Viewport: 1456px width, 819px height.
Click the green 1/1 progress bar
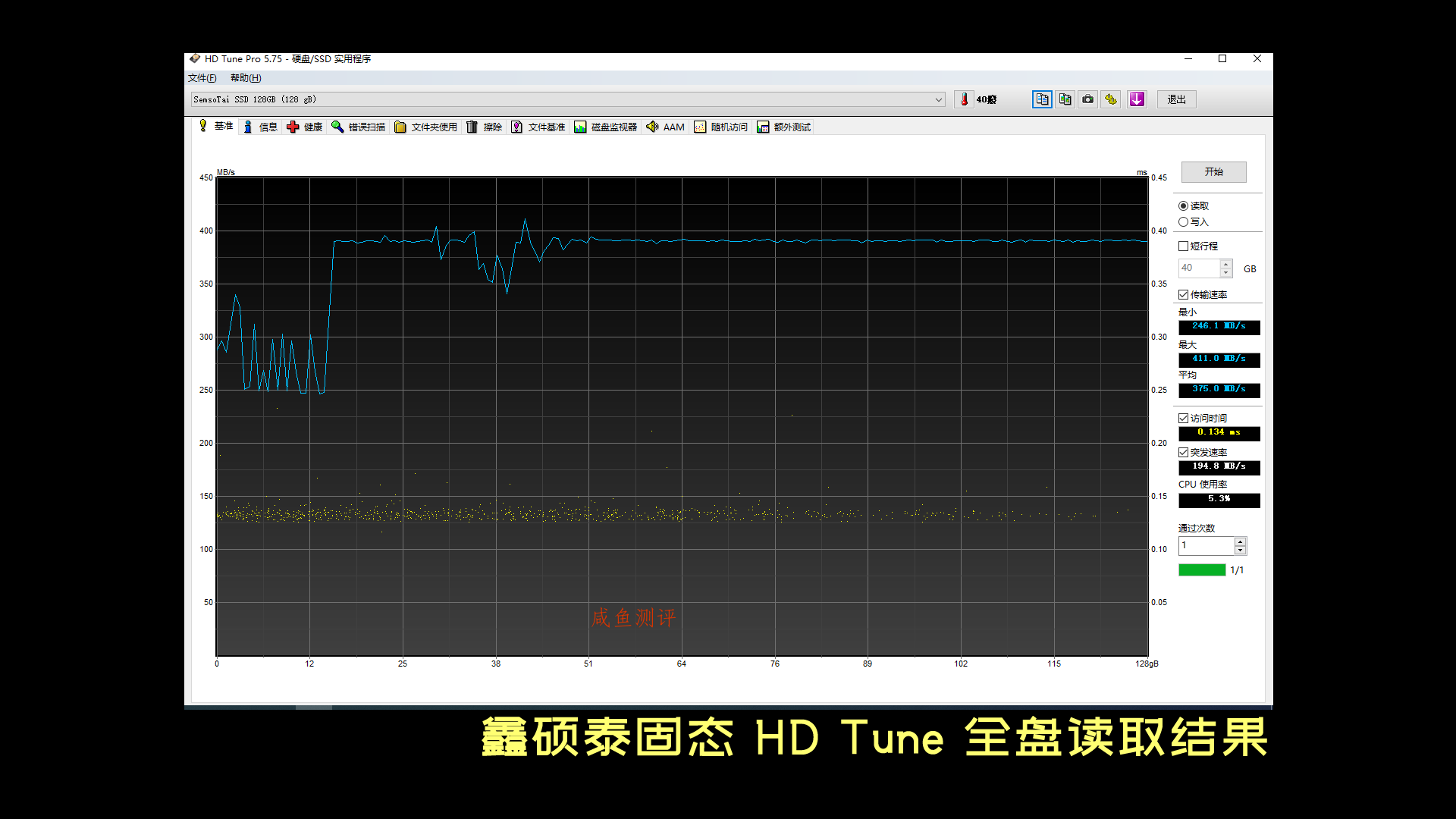coord(1202,570)
